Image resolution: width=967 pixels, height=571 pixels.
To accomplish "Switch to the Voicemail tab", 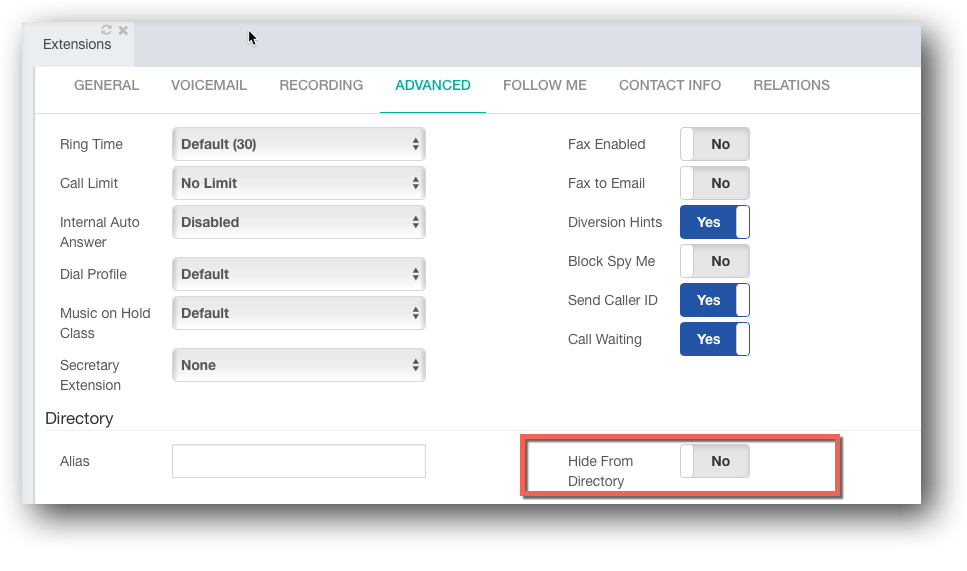I will point(209,85).
